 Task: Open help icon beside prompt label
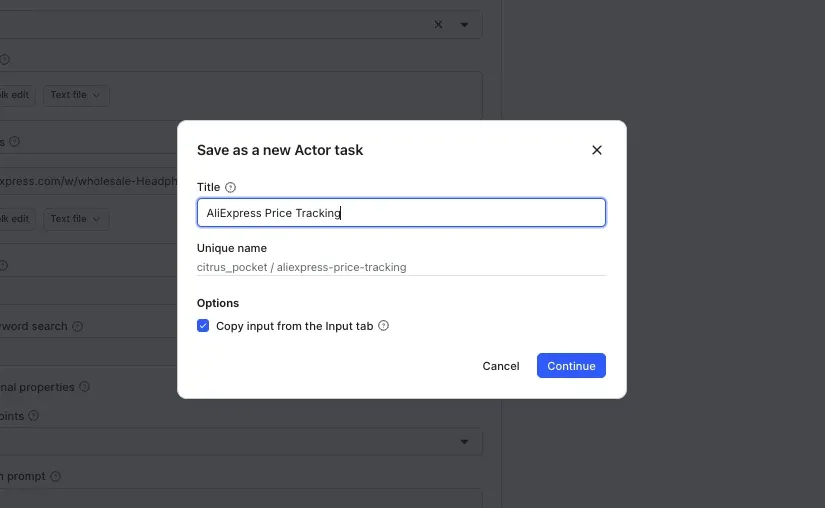point(55,476)
